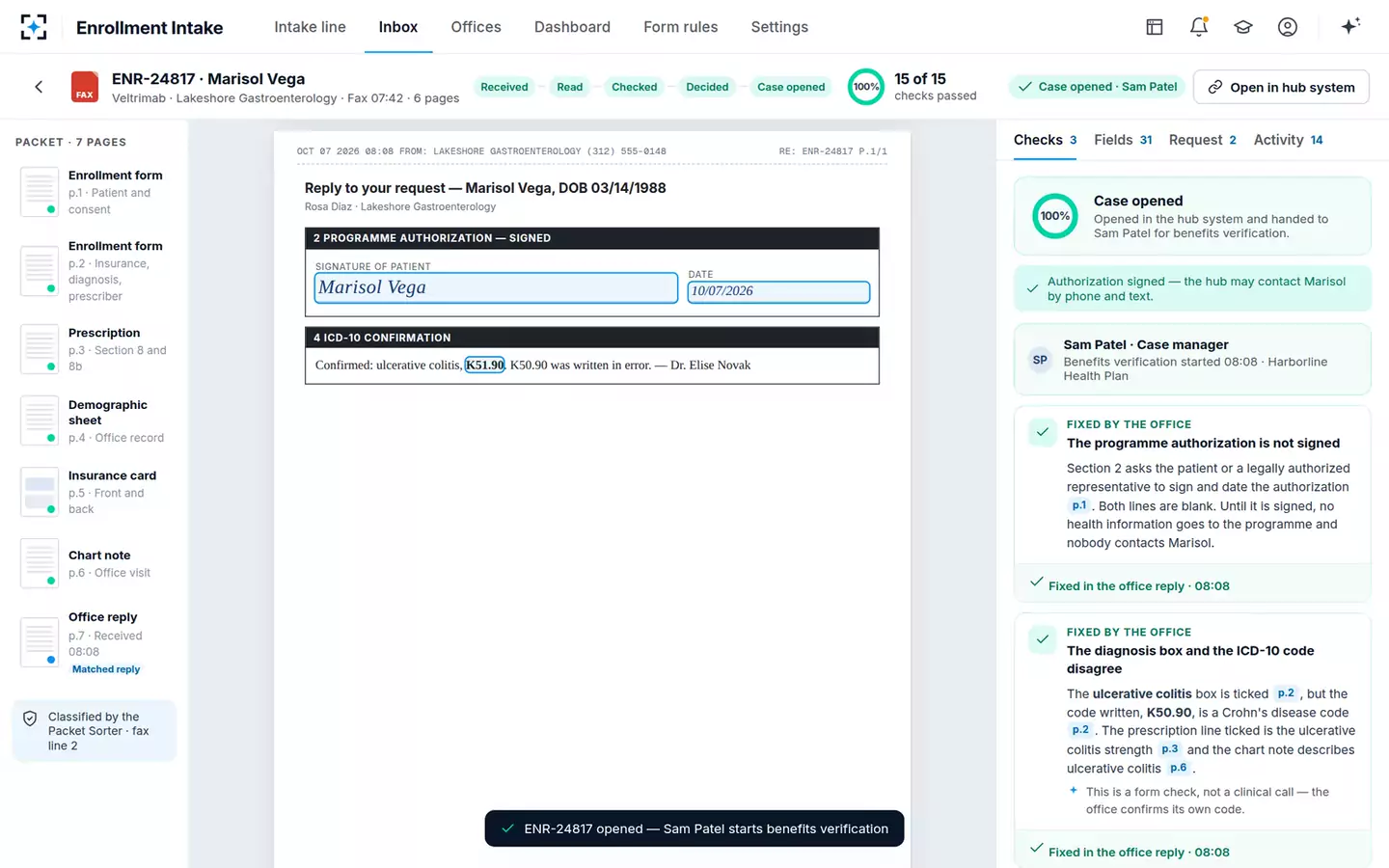This screenshot has height=868, width=1389.
Task: Select the Inbox tab
Action: pos(397,27)
